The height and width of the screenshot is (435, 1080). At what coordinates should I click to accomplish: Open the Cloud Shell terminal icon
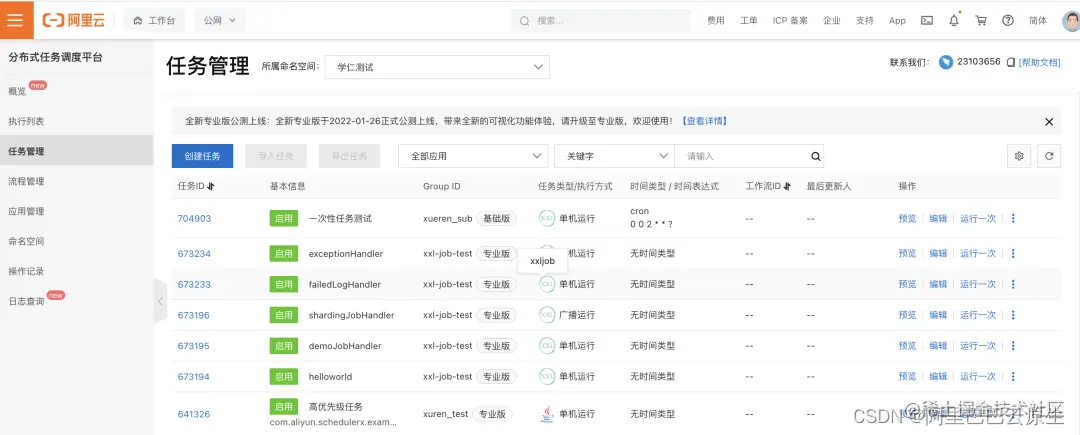(927, 21)
